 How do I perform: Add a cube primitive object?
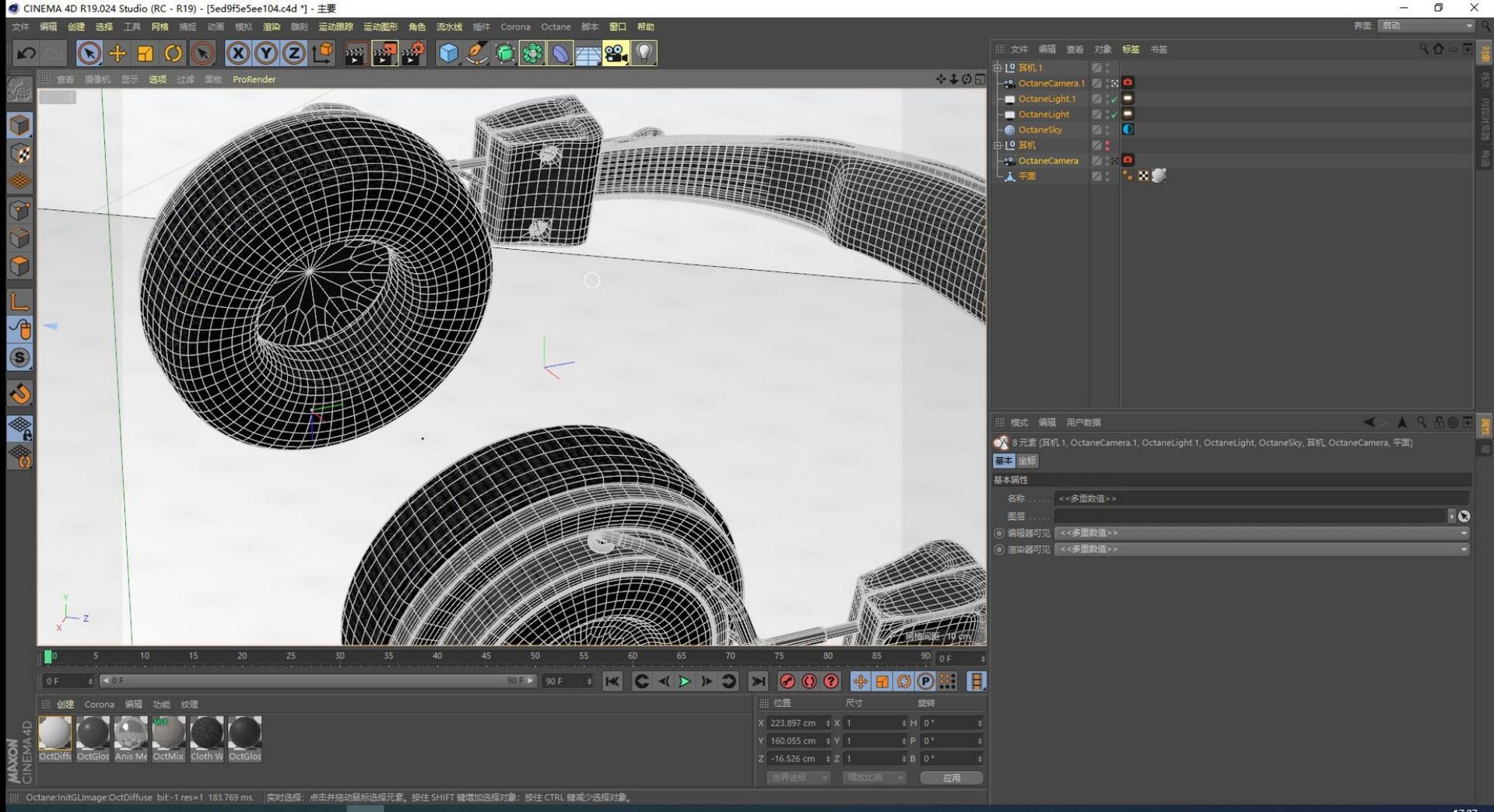448,53
